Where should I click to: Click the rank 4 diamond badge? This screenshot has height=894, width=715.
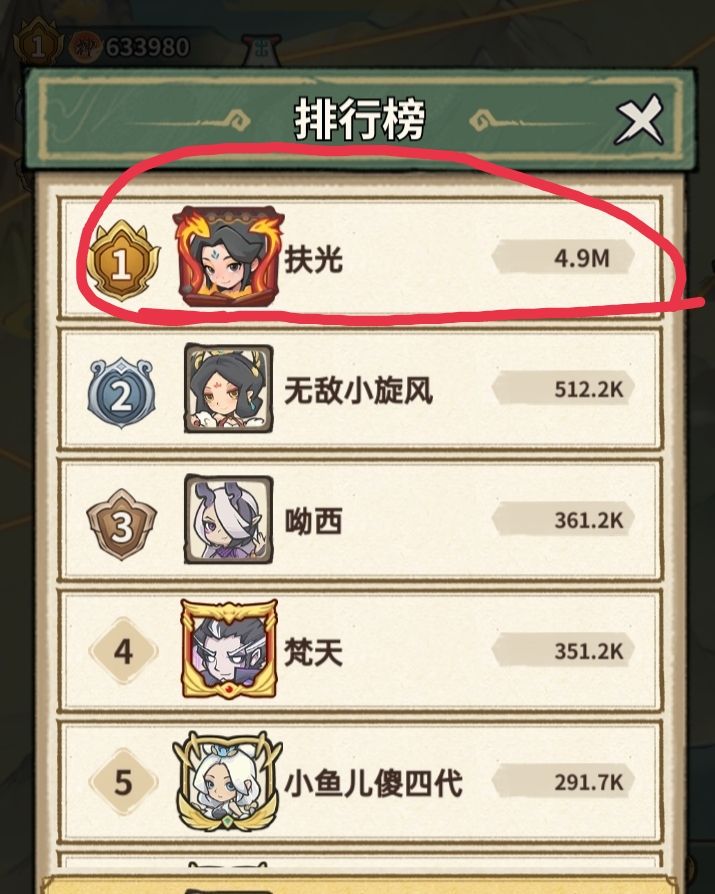[123, 651]
